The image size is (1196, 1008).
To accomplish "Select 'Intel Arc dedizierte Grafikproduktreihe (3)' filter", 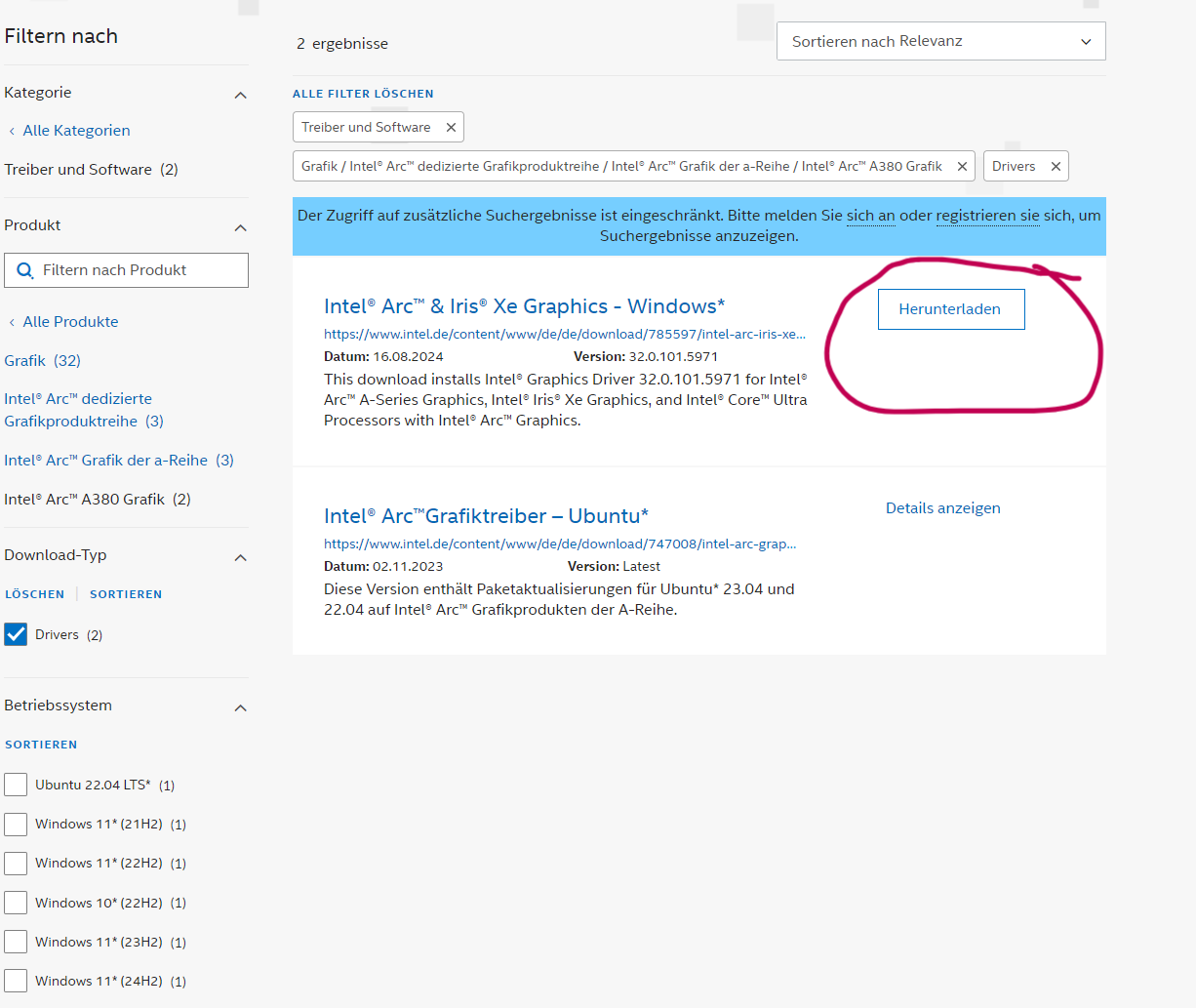I will 84,410.
